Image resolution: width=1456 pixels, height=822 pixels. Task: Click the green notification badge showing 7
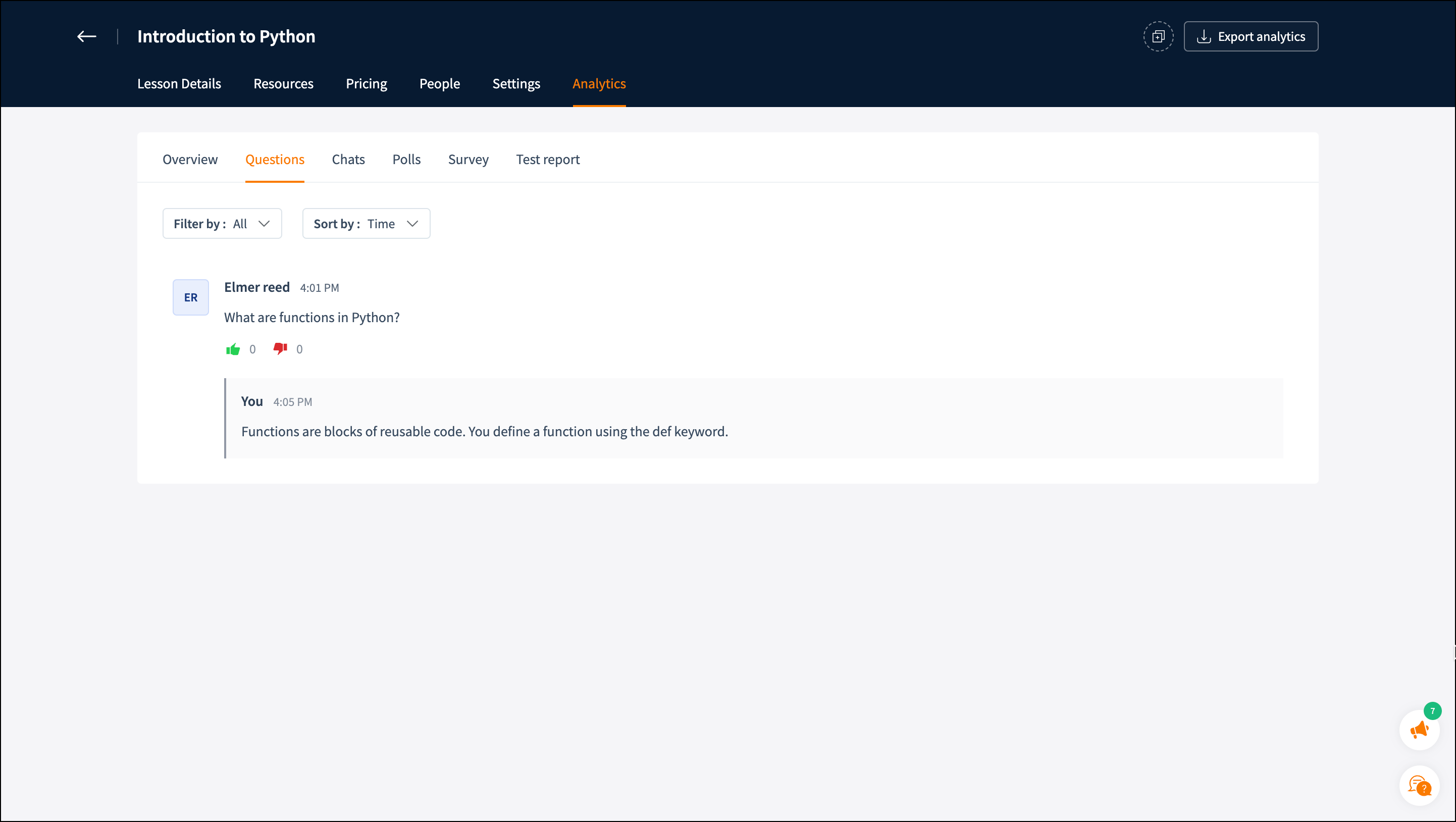pyautogui.click(x=1432, y=710)
